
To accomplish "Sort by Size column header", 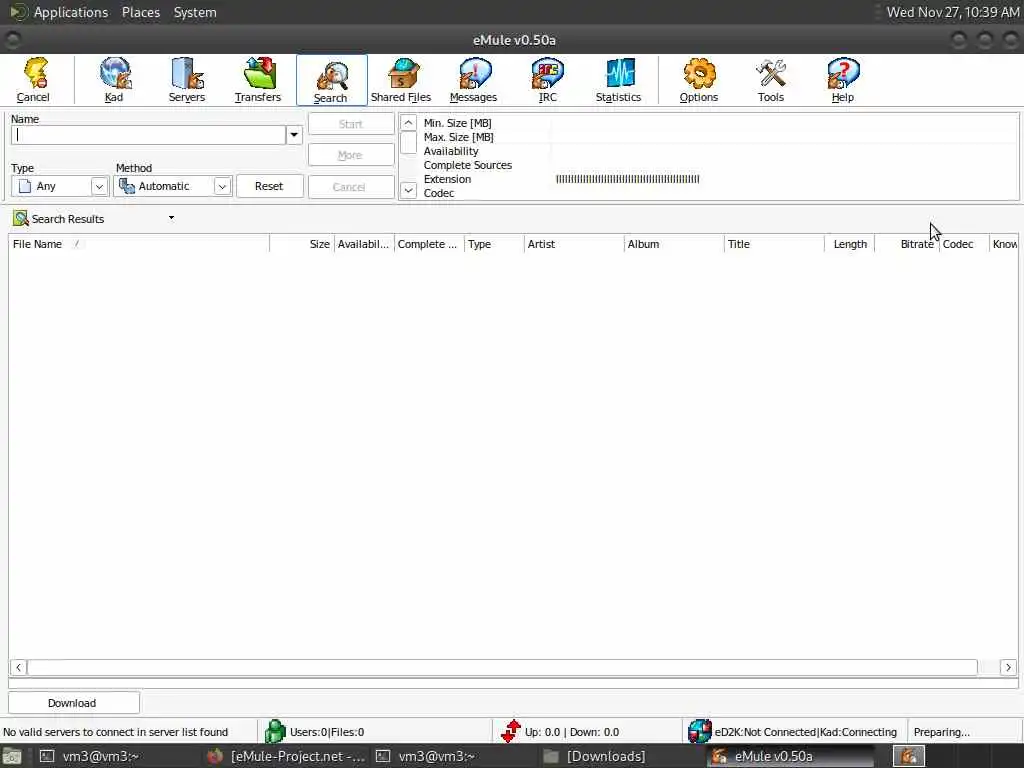I will tap(302, 244).
